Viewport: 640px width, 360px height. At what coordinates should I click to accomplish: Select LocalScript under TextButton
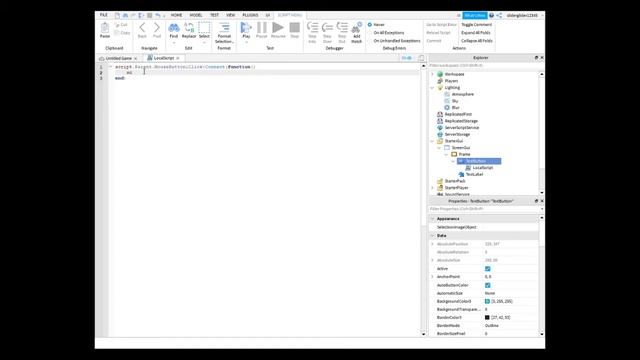(x=482, y=168)
